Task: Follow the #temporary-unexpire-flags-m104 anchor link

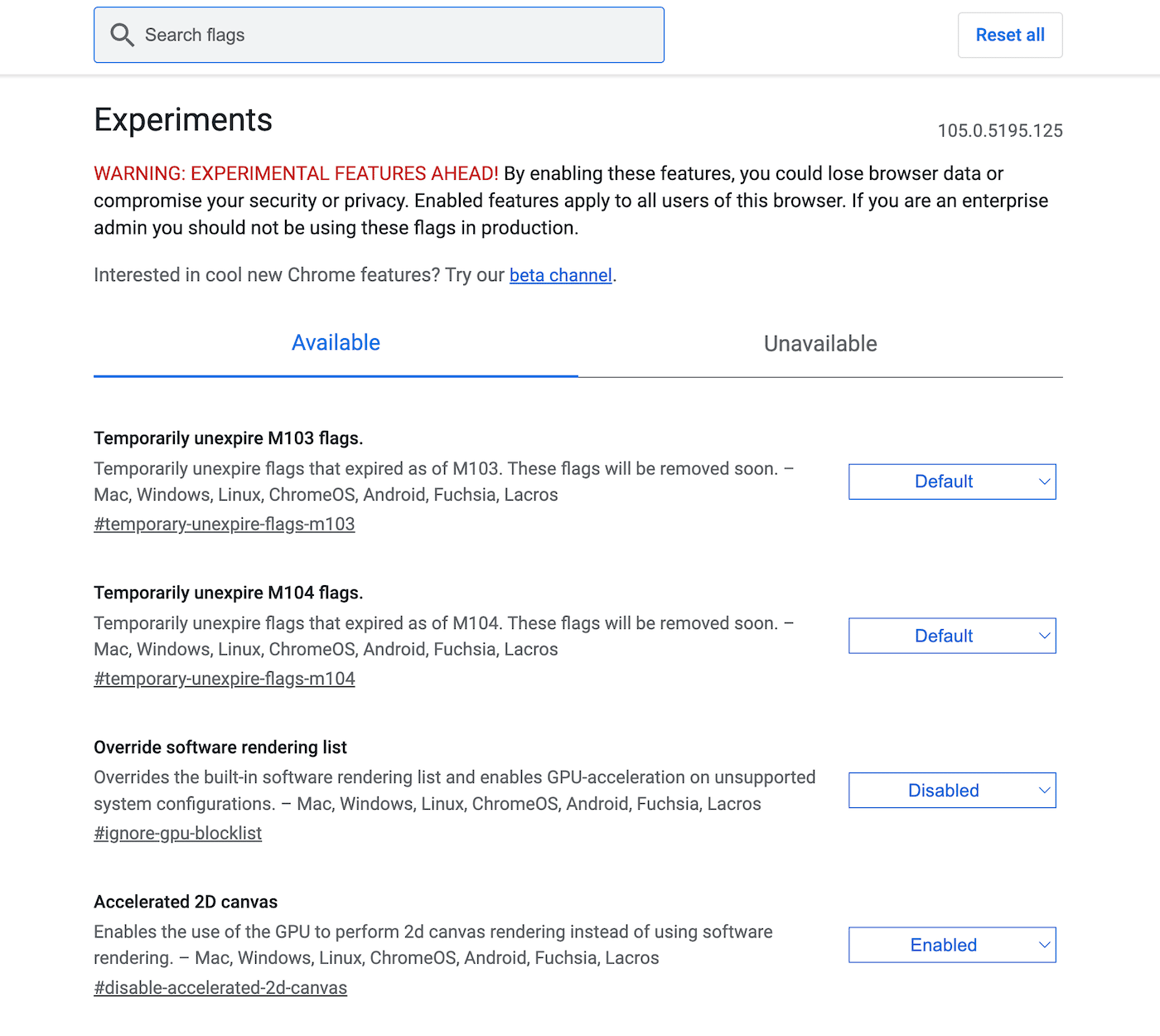Action: click(x=225, y=679)
